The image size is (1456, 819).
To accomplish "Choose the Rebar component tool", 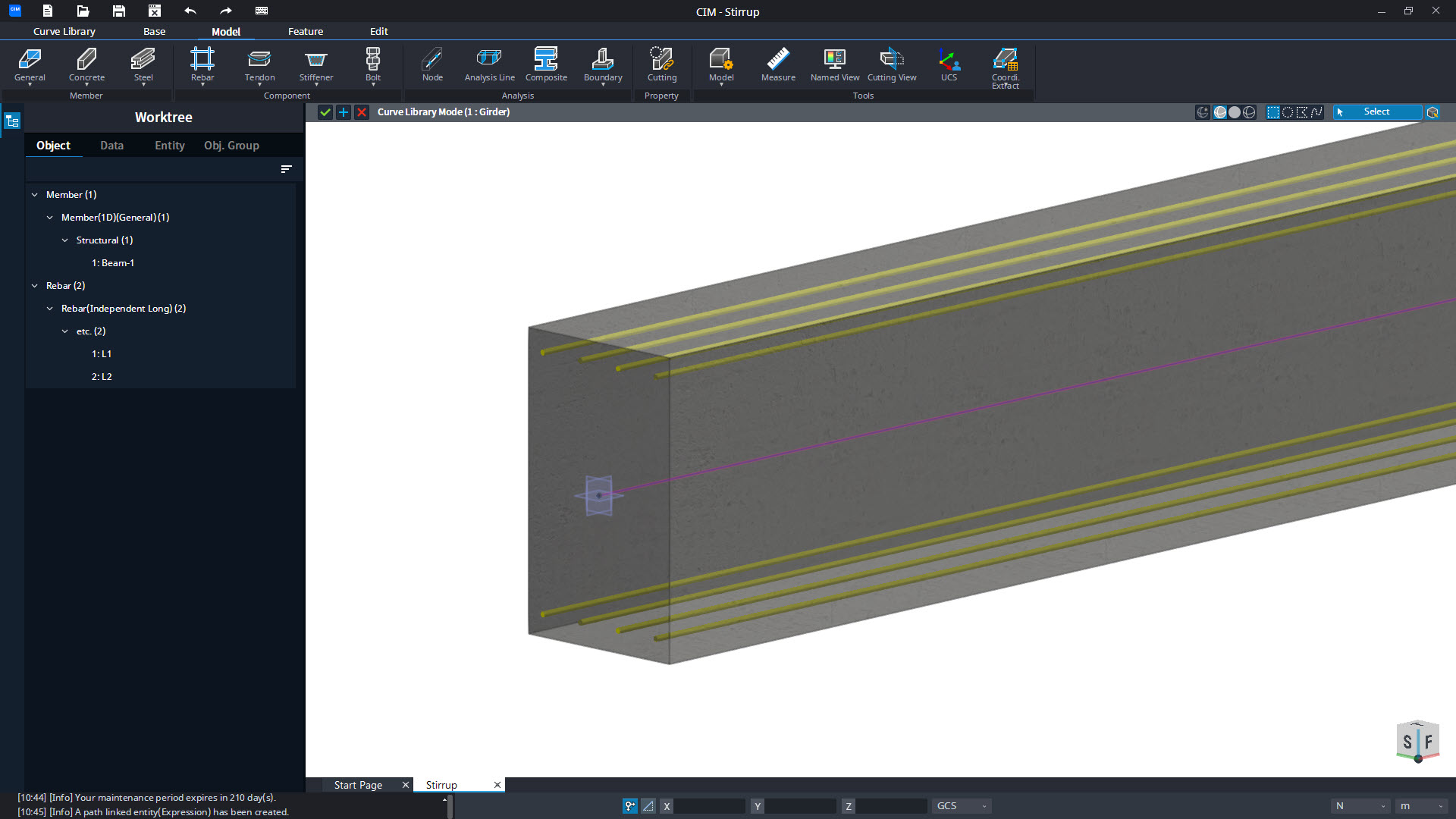I will [202, 65].
